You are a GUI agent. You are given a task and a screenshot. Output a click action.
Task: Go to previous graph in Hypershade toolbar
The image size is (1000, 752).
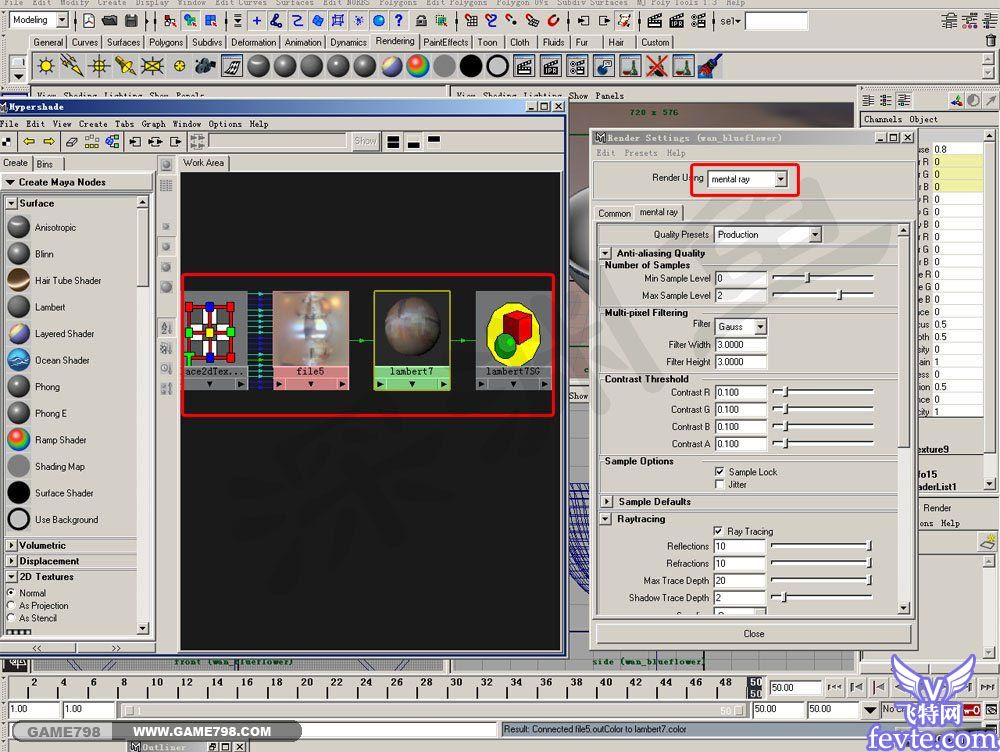click(x=29, y=142)
